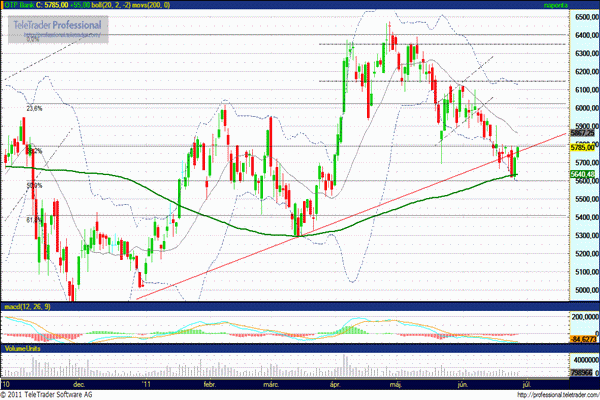Jump to febr. on the time axis
600x400 pixels.
coord(209,384)
